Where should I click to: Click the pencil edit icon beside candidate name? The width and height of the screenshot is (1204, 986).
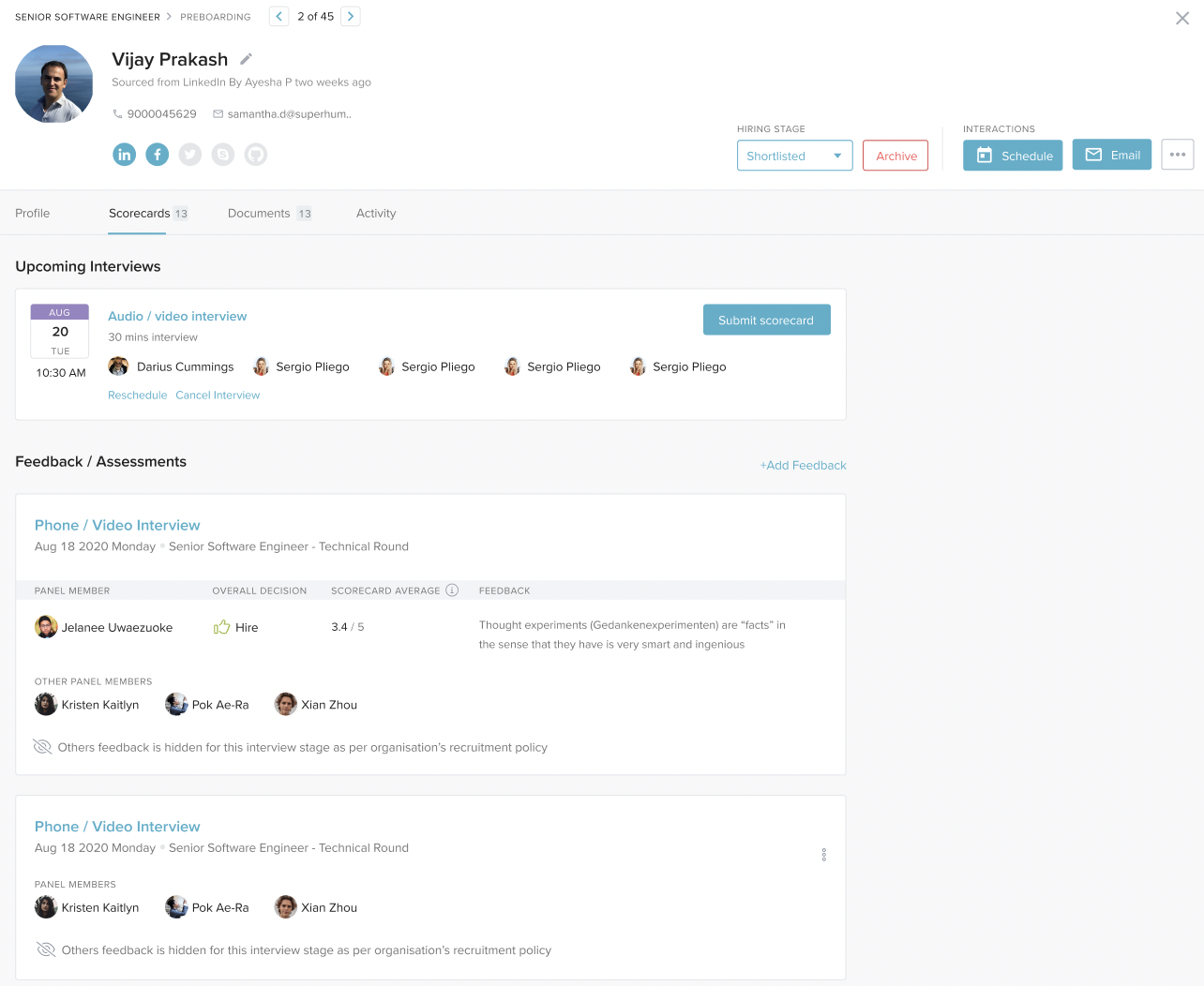pos(246,59)
